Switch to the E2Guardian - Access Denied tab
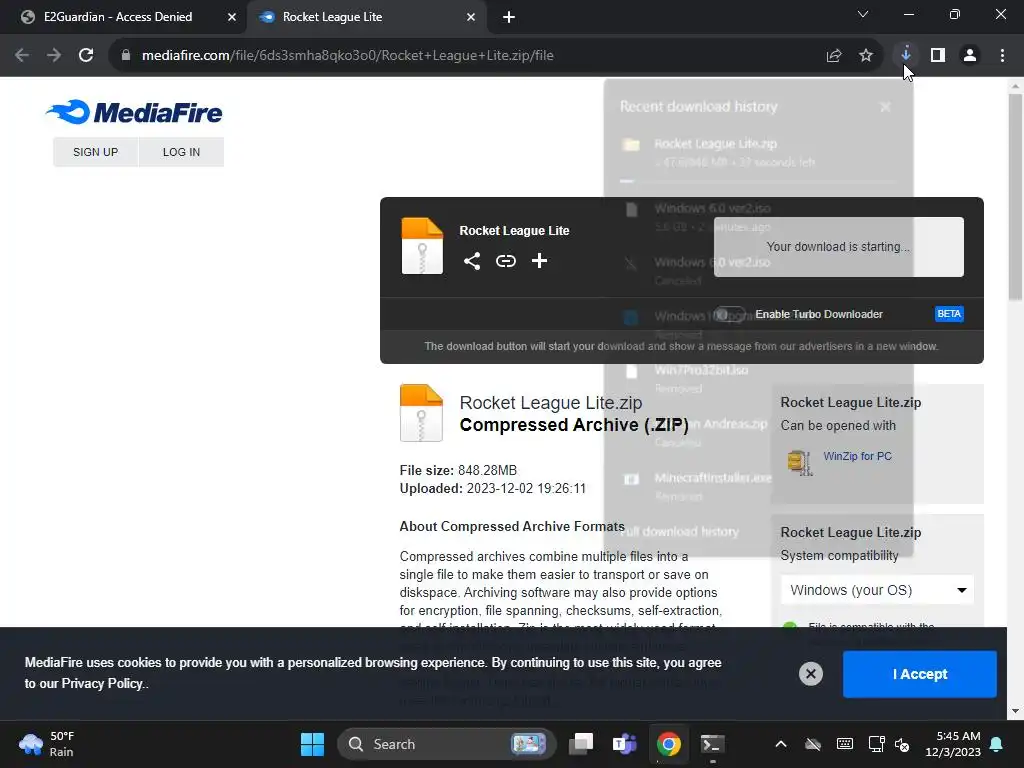This screenshot has height=768, width=1024. tap(118, 17)
